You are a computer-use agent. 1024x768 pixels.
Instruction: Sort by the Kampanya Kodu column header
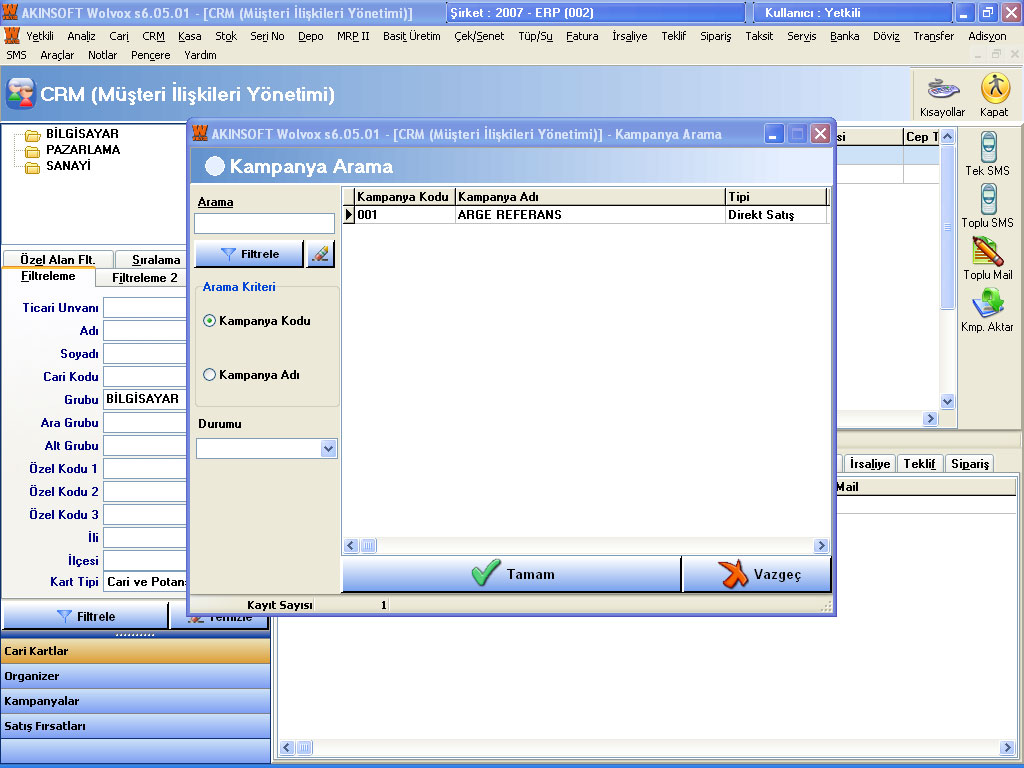404,197
